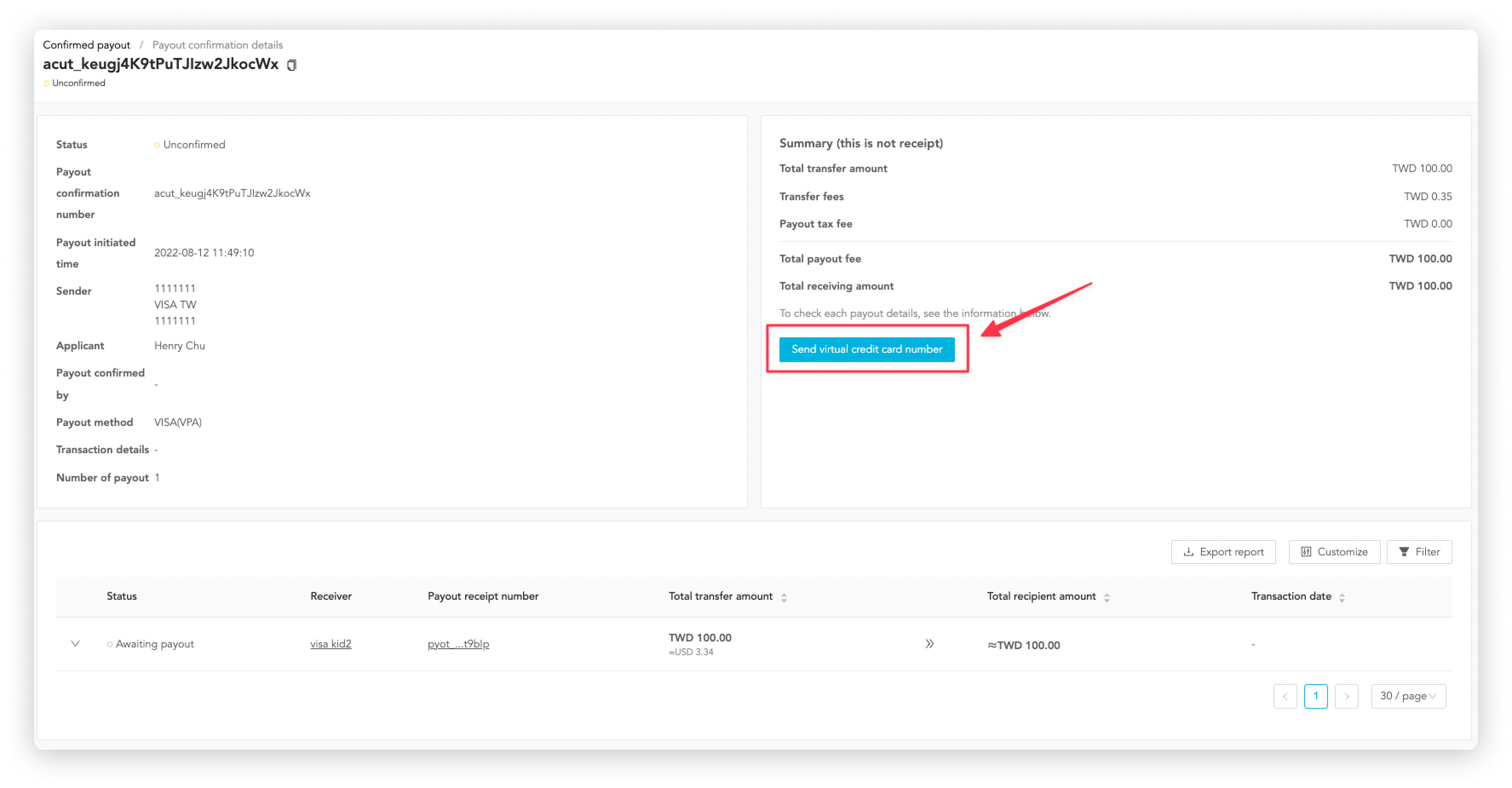Click Send virtual credit card number button
The image size is (1512, 788).
(866, 349)
